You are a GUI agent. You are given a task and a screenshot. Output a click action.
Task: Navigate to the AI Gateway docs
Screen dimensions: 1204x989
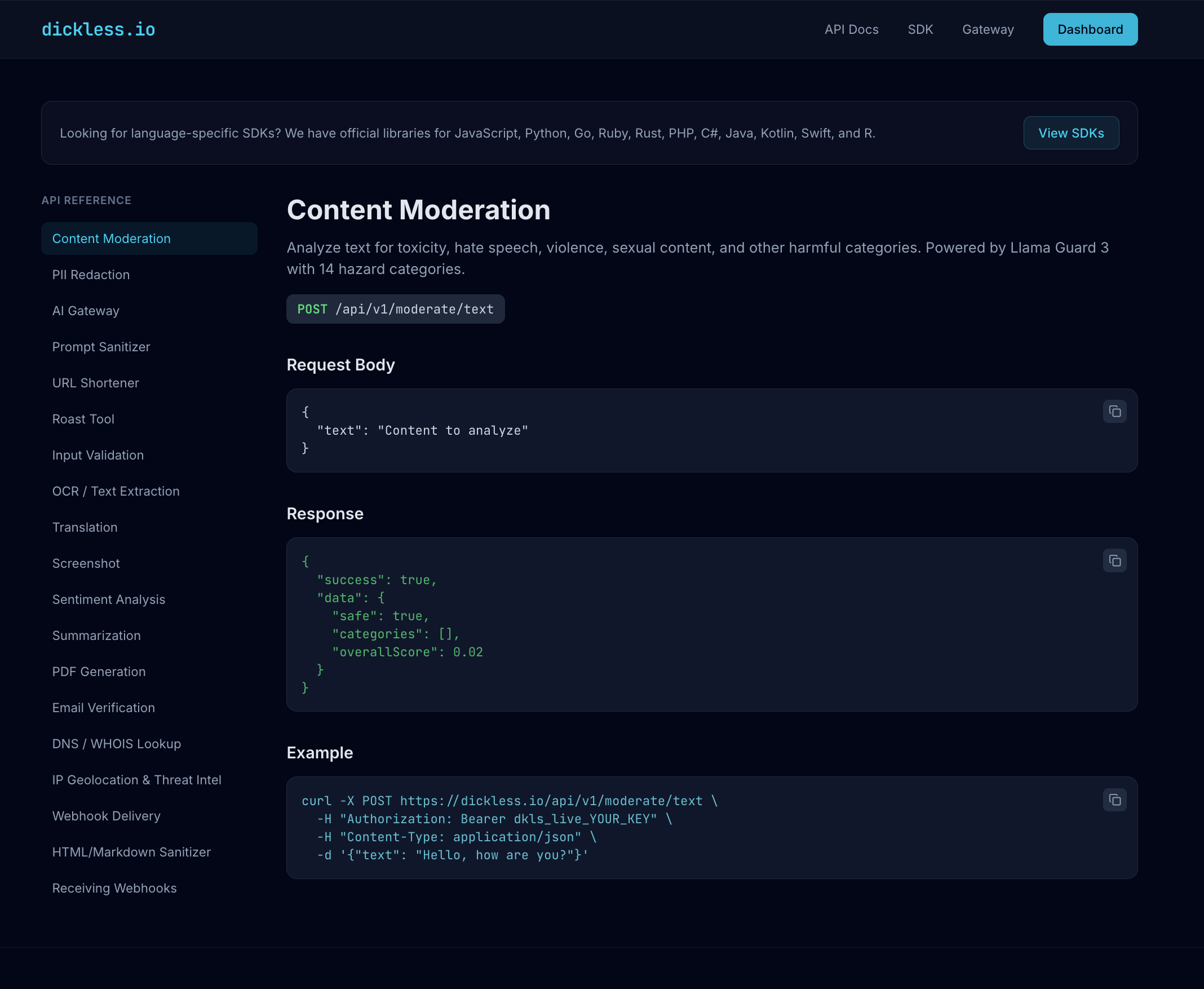[x=86, y=311]
